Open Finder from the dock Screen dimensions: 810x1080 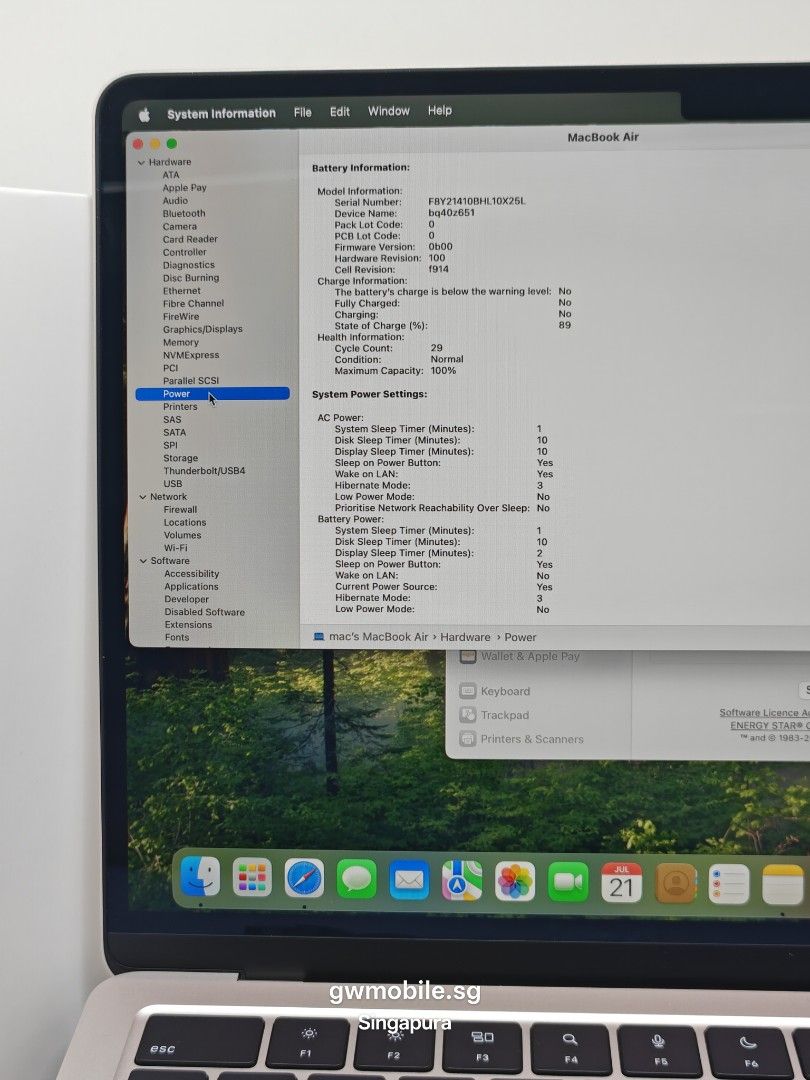tap(200, 876)
